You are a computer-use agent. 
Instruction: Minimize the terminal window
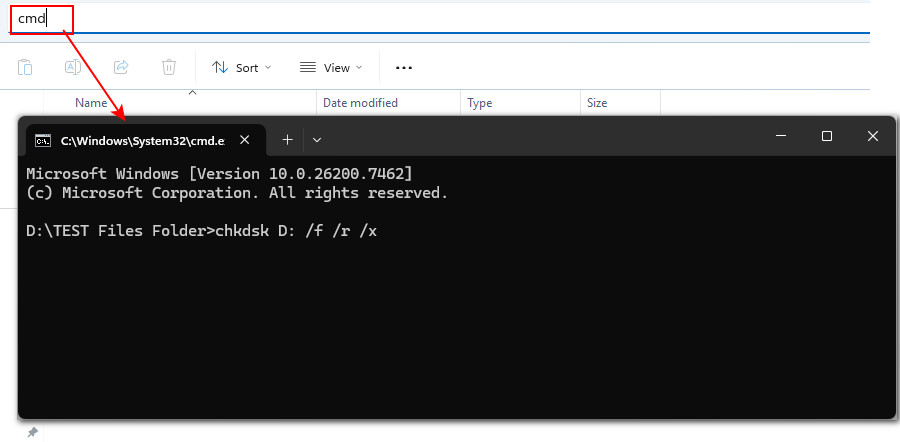pyautogui.click(x=781, y=136)
